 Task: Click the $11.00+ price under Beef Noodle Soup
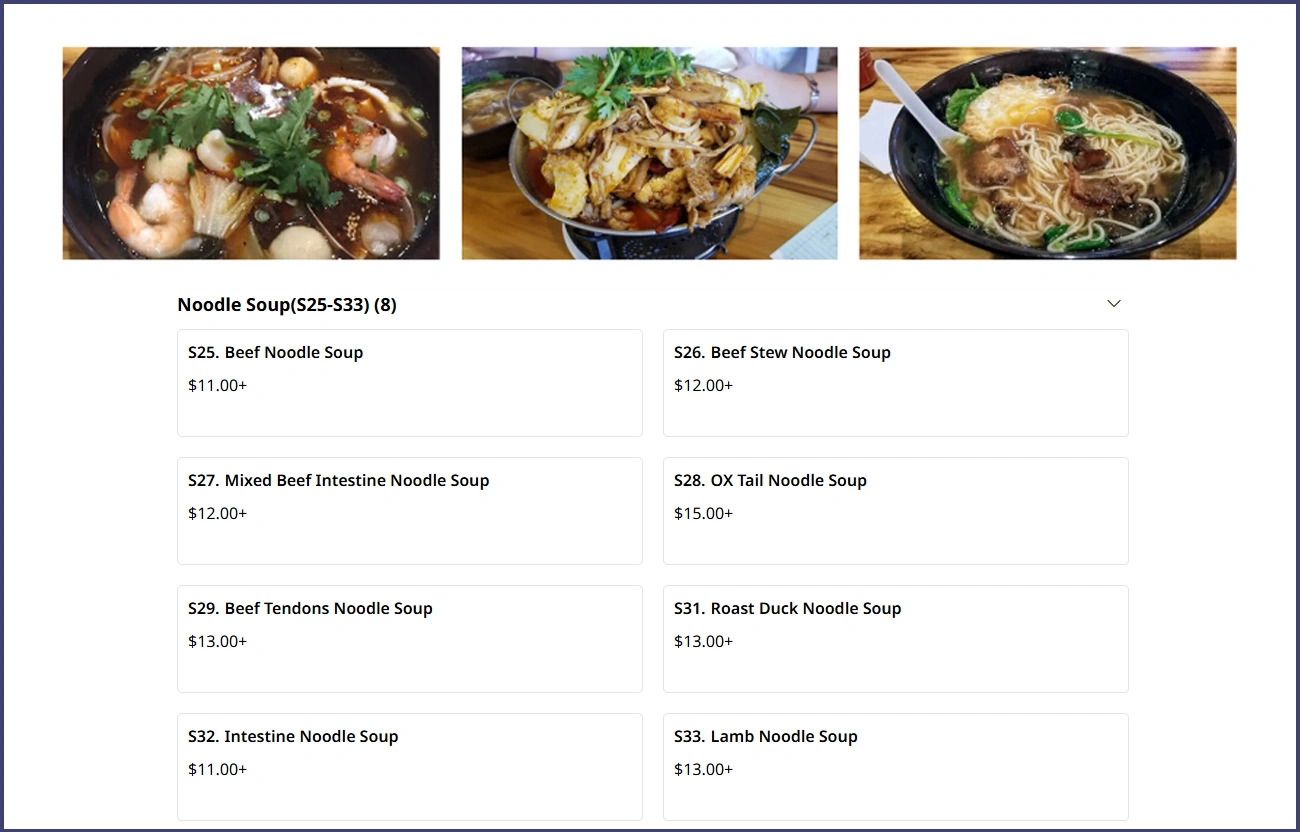[x=217, y=385]
